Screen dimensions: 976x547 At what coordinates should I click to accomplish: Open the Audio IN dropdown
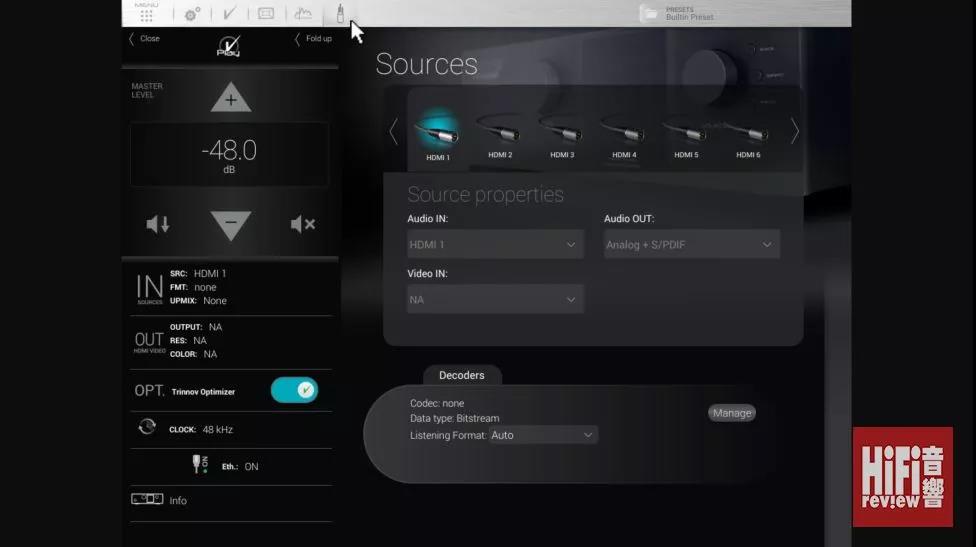click(495, 244)
